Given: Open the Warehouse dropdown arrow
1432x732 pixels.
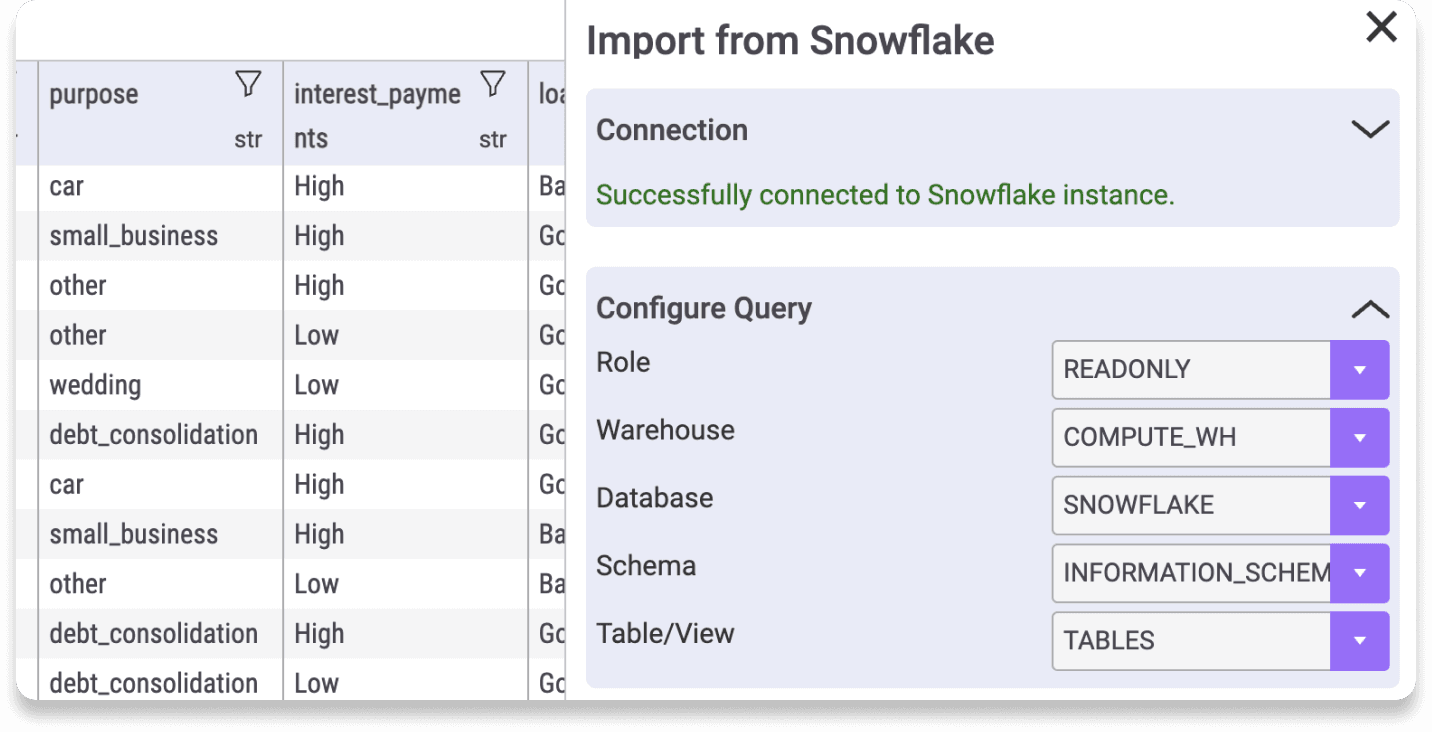Looking at the screenshot, I should tap(1359, 437).
